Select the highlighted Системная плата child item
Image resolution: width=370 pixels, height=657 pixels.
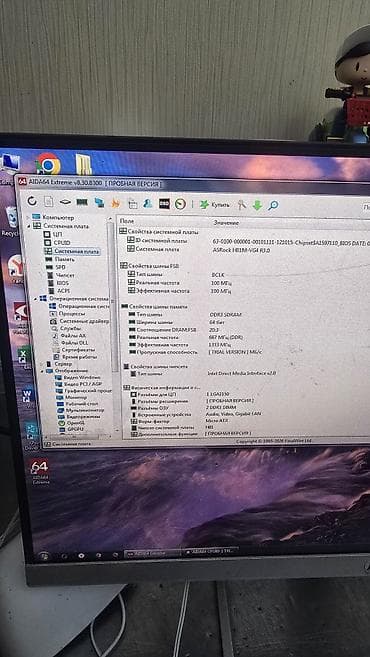click(72, 251)
